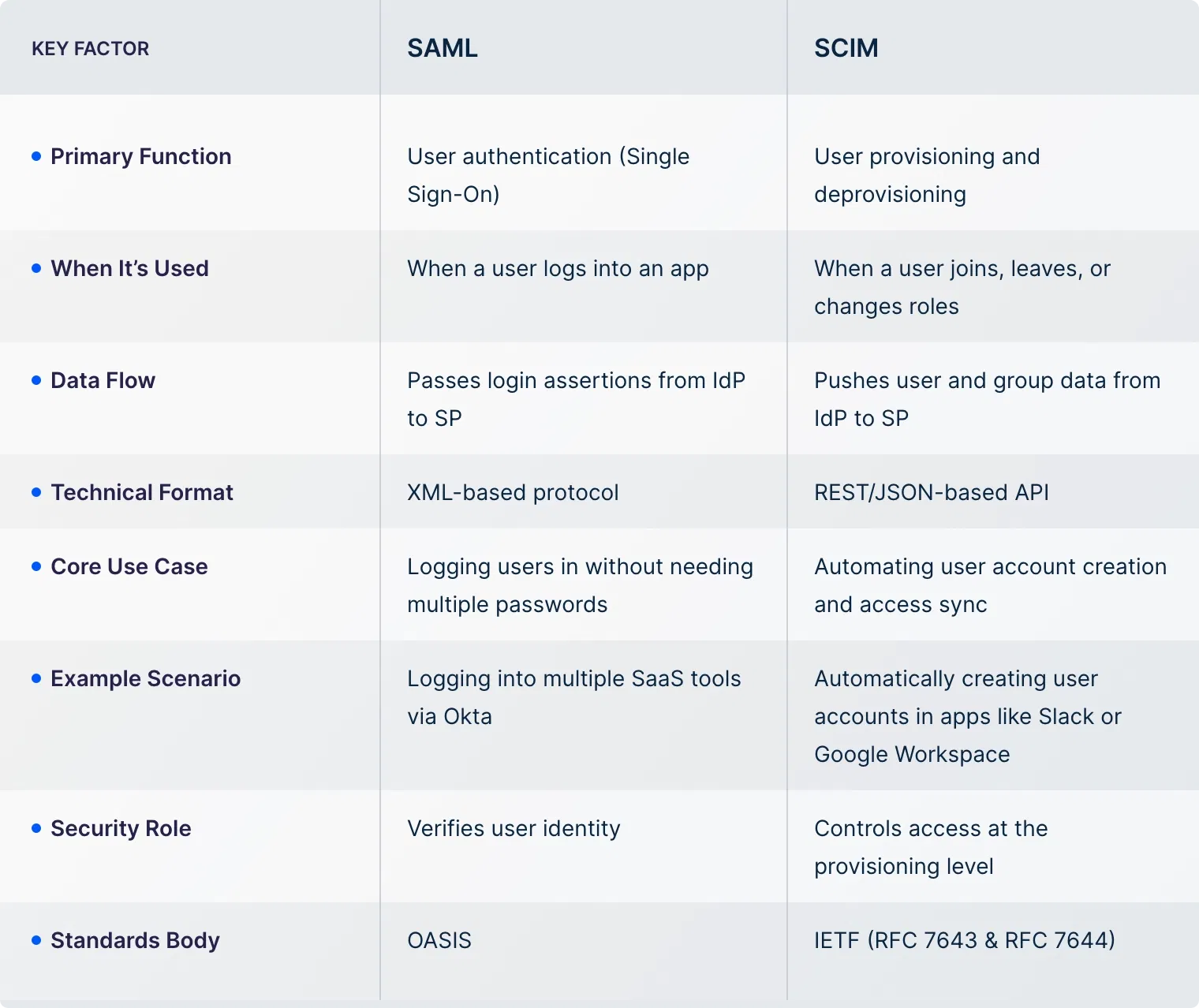
Task: Select the SAML column header
Action: click(x=443, y=48)
